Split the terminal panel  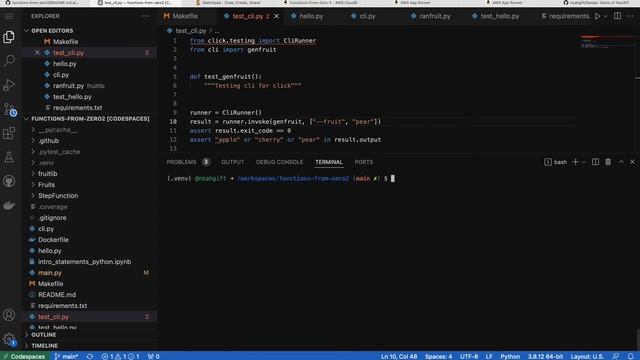[596, 162]
